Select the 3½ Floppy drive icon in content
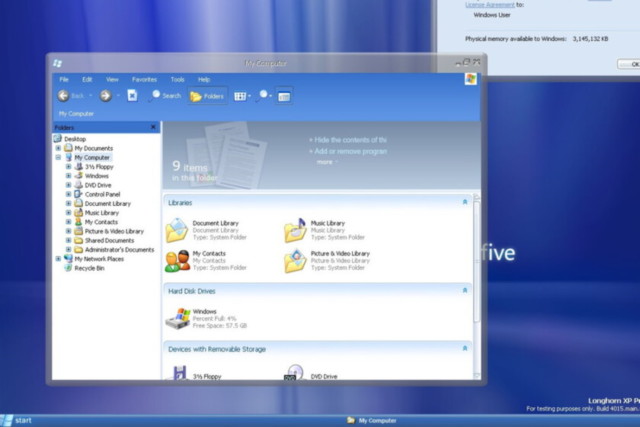 click(x=179, y=372)
